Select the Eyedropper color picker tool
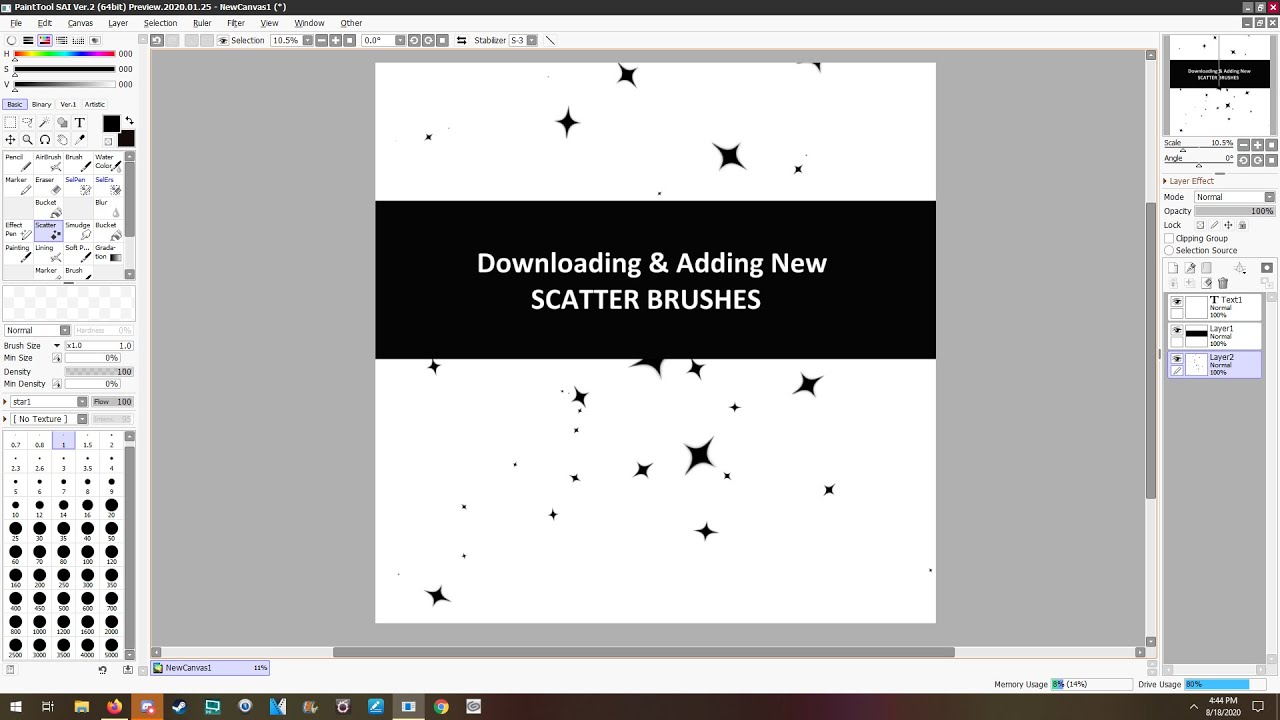Screen dimensions: 1280x720 tap(80, 140)
